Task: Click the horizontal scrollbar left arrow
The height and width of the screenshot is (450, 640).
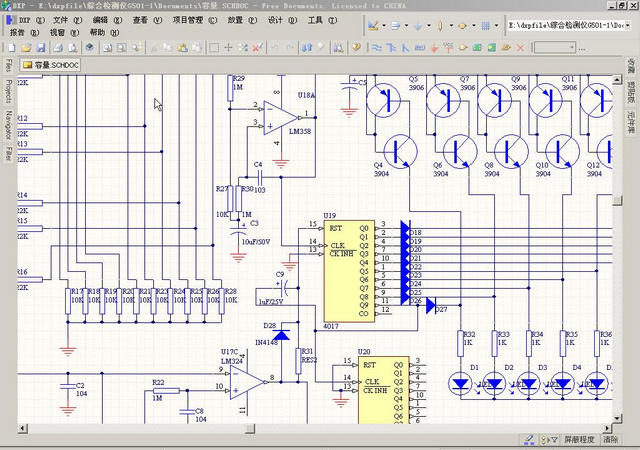Action: pyautogui.click(x=23, y=428)
